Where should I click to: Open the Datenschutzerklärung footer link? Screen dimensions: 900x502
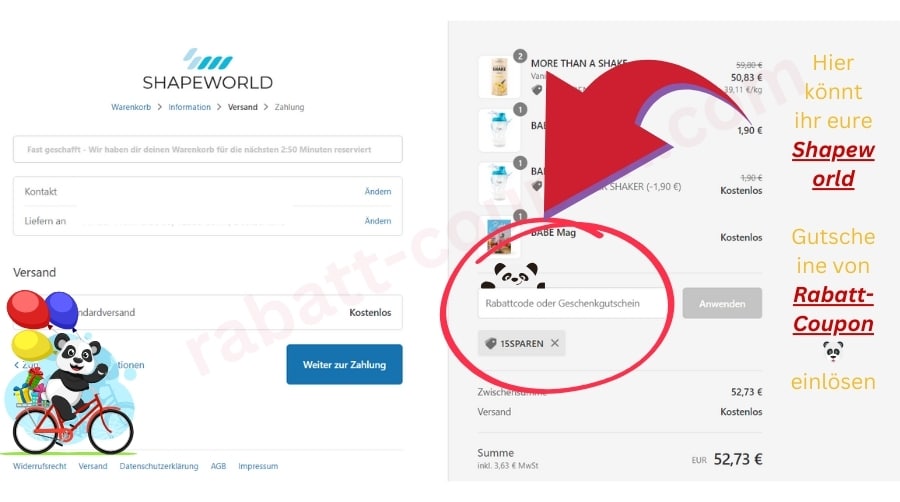tap(159, 466)
